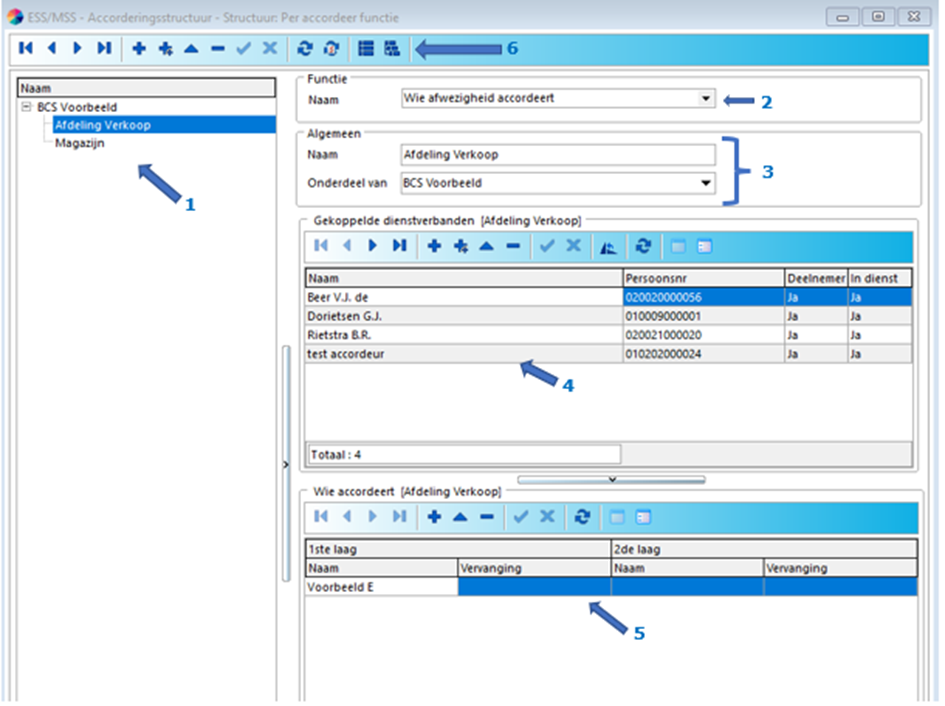This screenshot has width=945, height=706.
Task: Add an approver in Wie accordeert toolbar
Action: pyautogui.click(x=434, y=517)
